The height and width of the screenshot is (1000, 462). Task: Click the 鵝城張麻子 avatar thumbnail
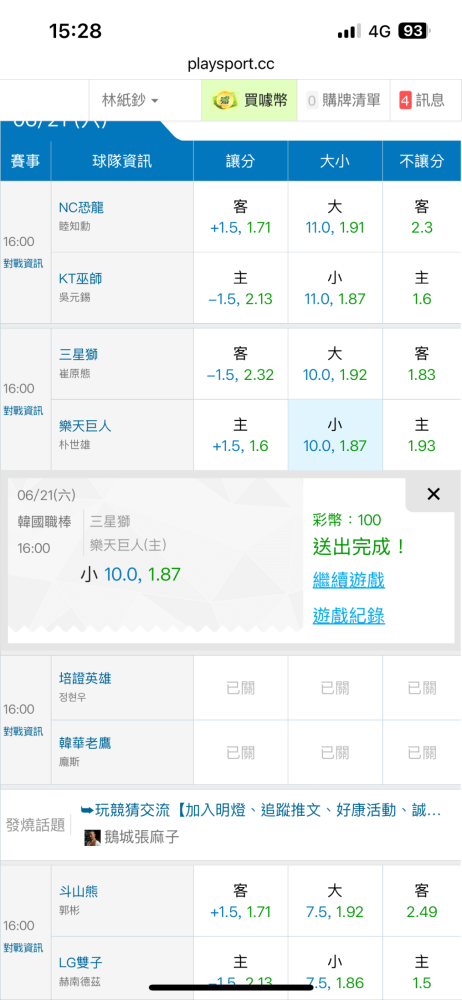click(x=93, y=837)
